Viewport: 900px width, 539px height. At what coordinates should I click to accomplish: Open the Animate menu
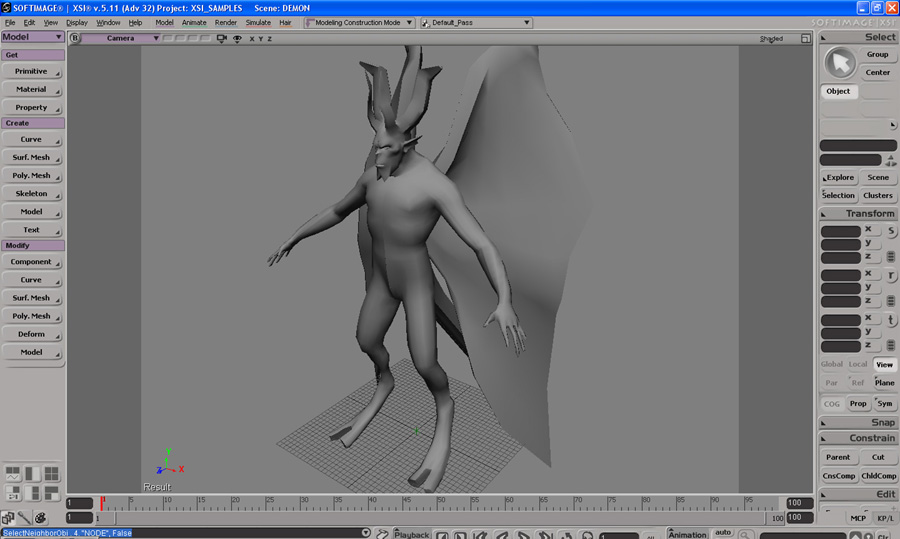coord(194,22)
